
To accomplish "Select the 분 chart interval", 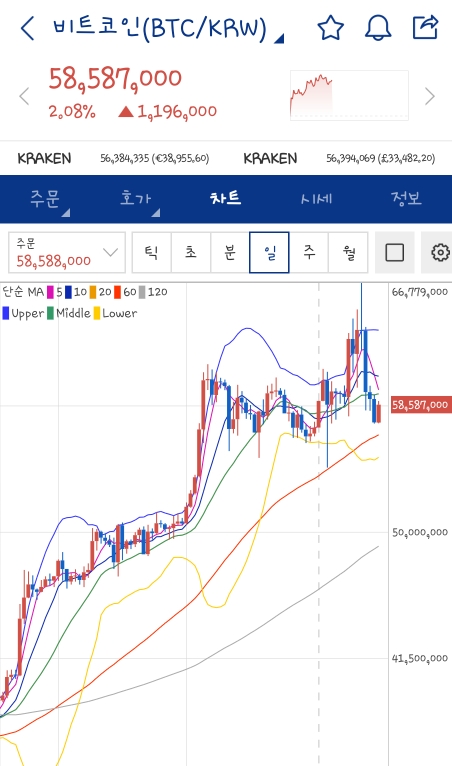I will click(x=230, y=253).
